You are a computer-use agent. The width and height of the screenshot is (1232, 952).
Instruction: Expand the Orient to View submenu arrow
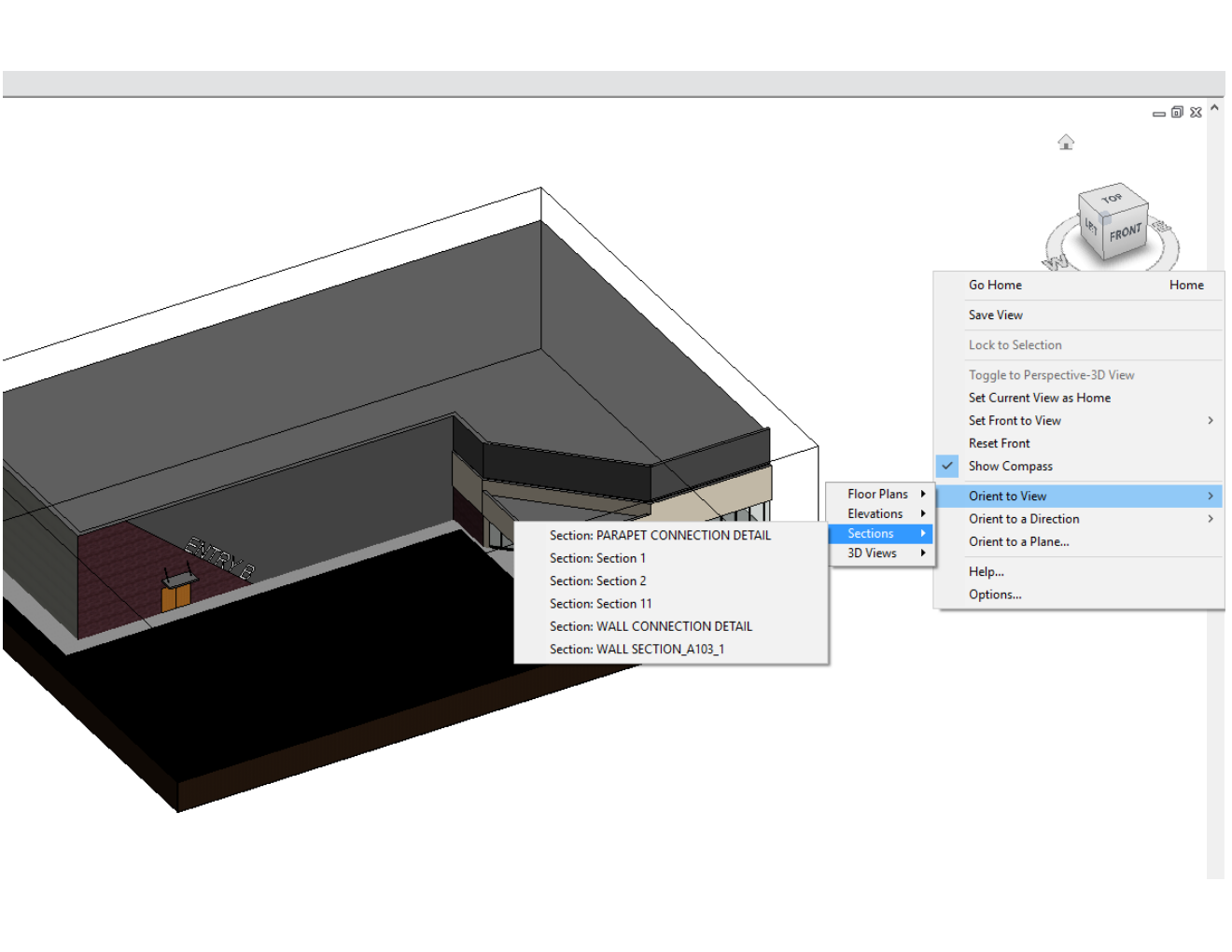tap(1211, 496)
